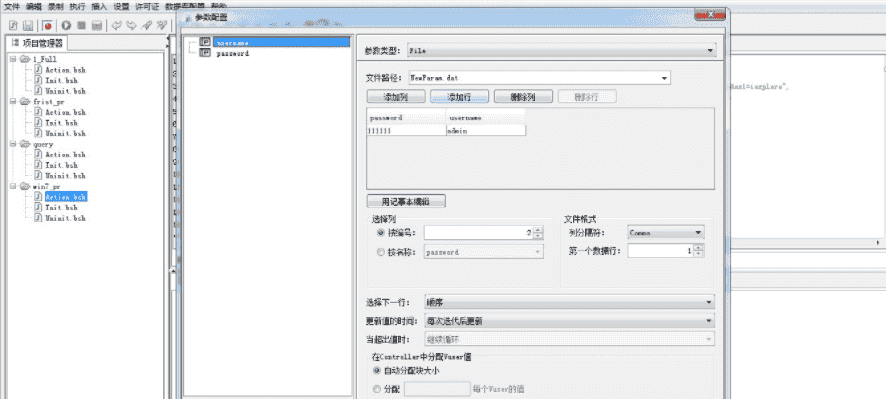Select the win7_pr project label
The width and height of the screenshot is (886, 399).
[46, 186]
